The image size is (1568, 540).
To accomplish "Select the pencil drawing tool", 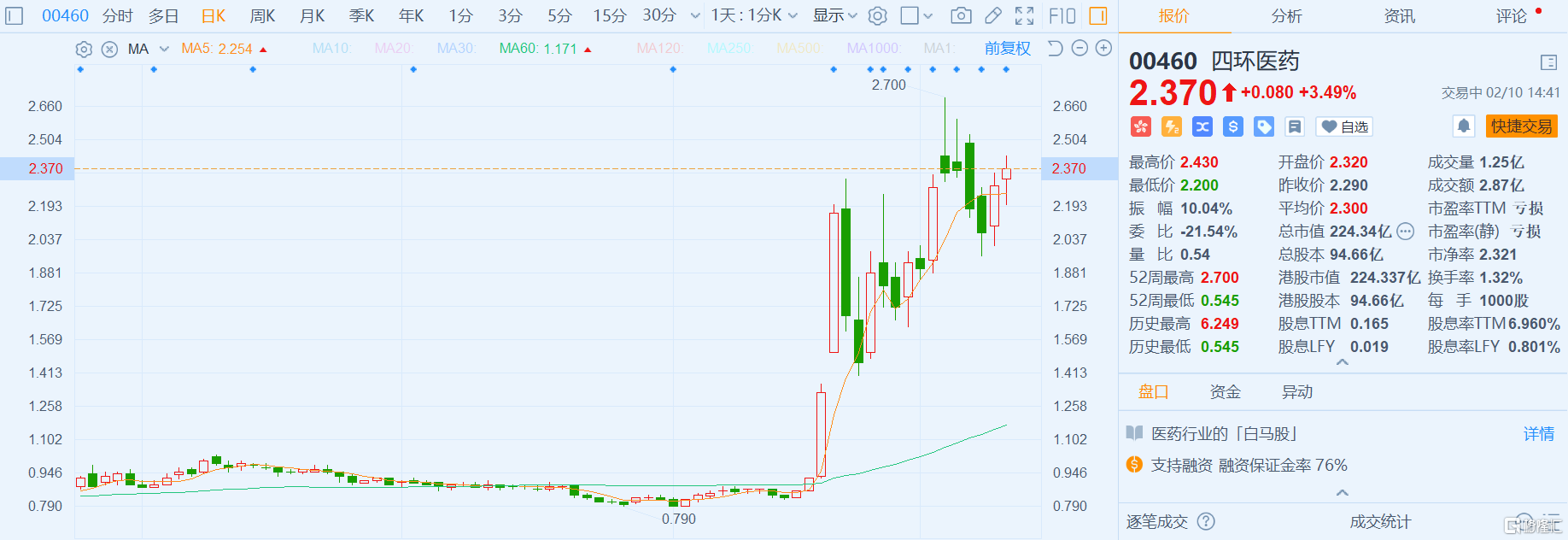I will [x=992, y=15].
